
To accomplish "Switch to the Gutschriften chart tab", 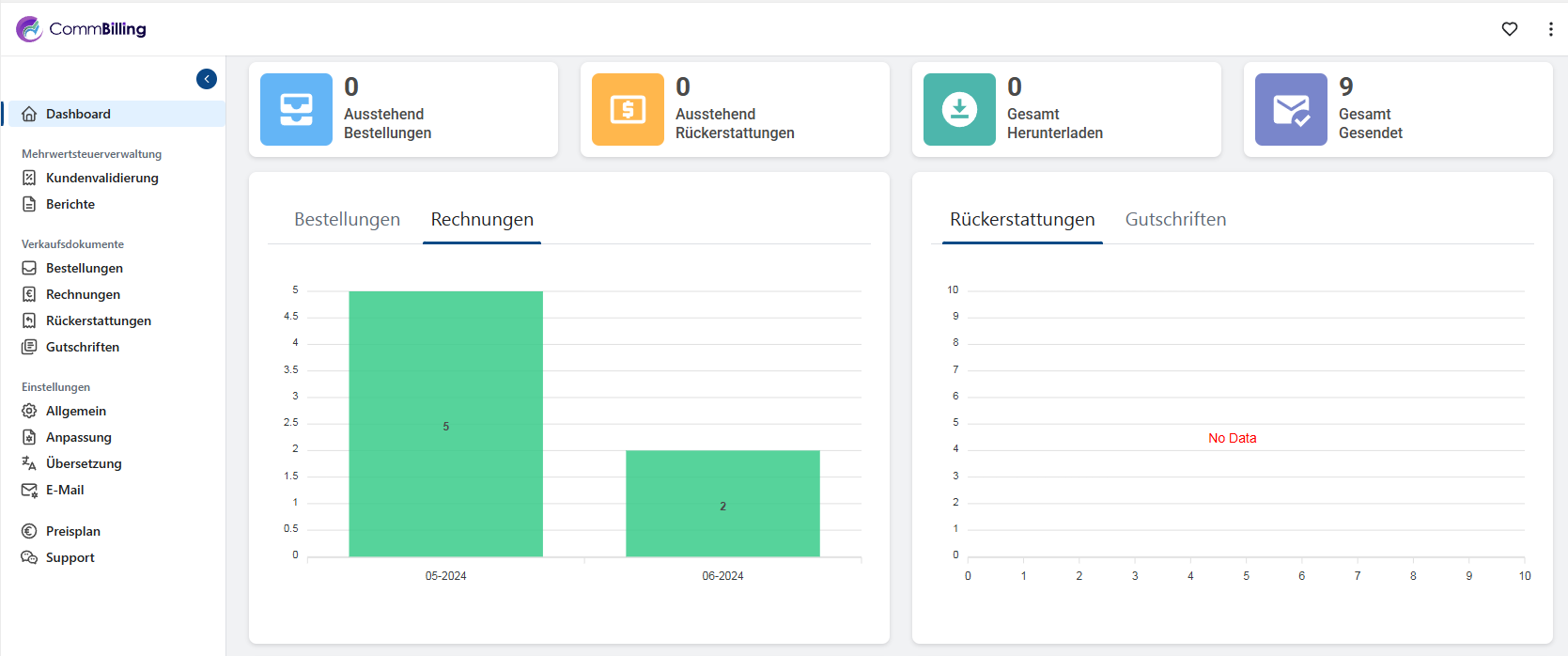I will point(1175,220).
